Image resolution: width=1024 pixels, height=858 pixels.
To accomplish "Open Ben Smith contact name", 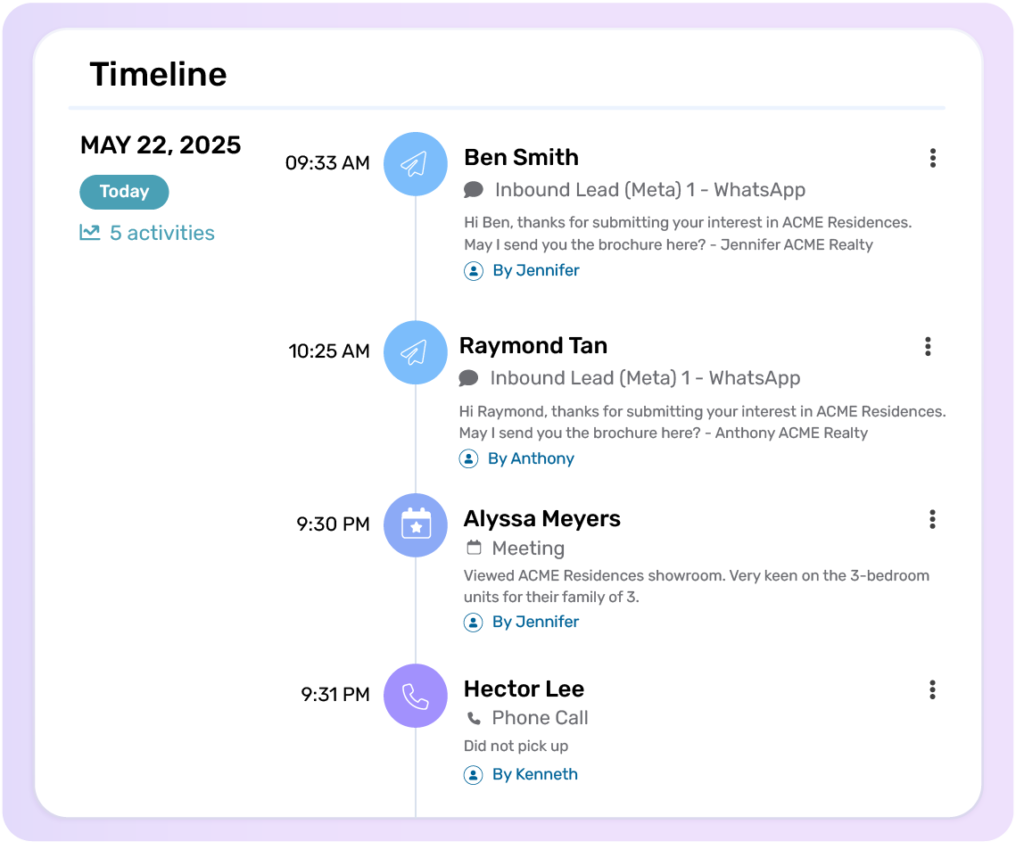I will [x=521, y=158].
